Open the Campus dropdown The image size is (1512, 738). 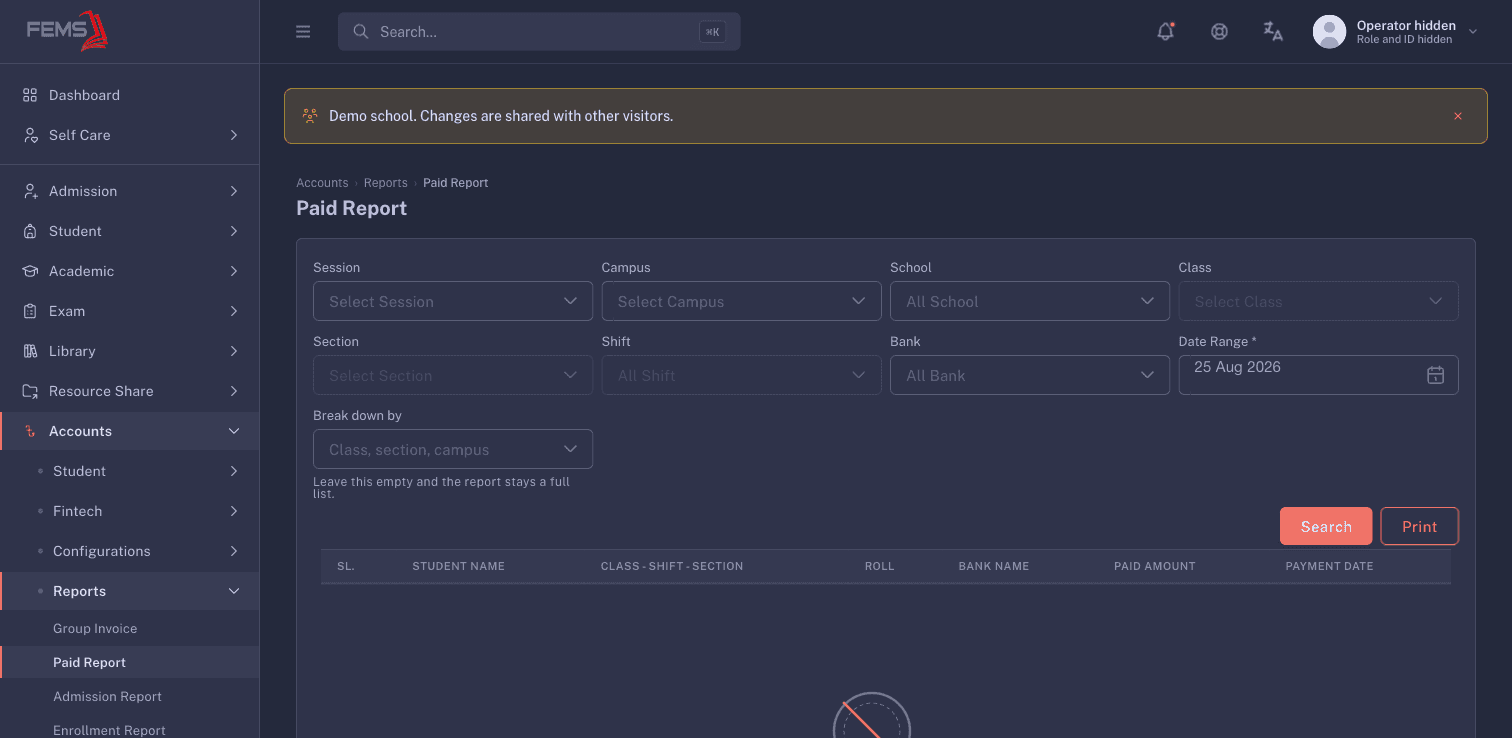pyautogui.click(x=741, y=301)
